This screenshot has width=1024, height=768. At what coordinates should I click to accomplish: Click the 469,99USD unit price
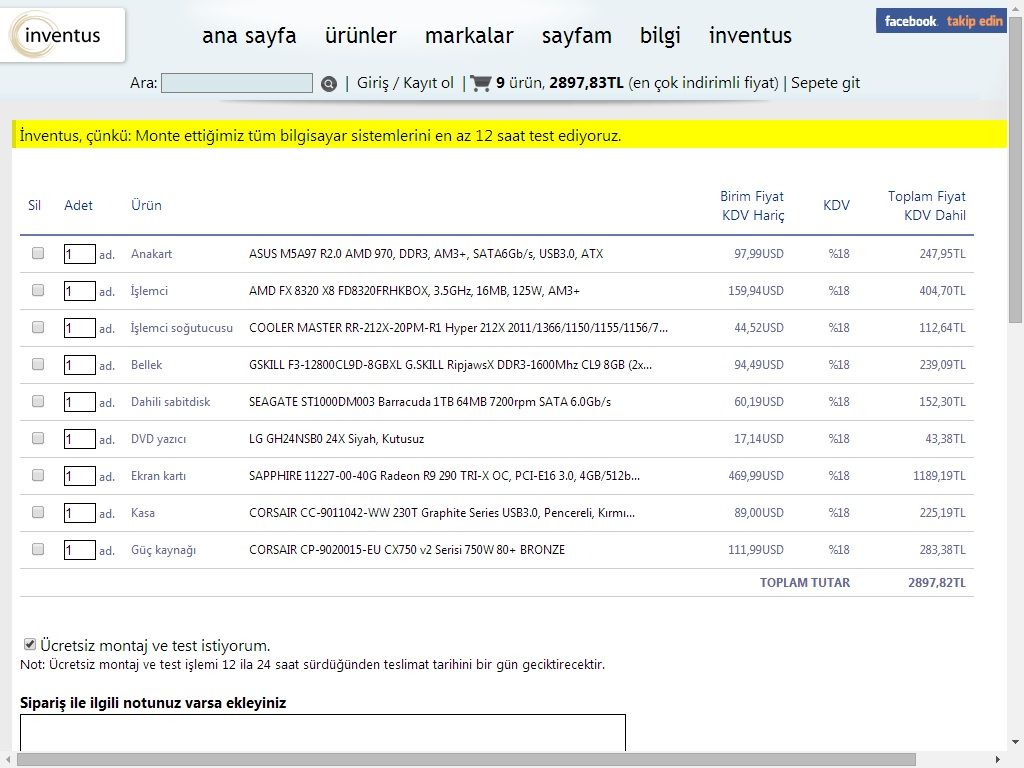point(756,476)
